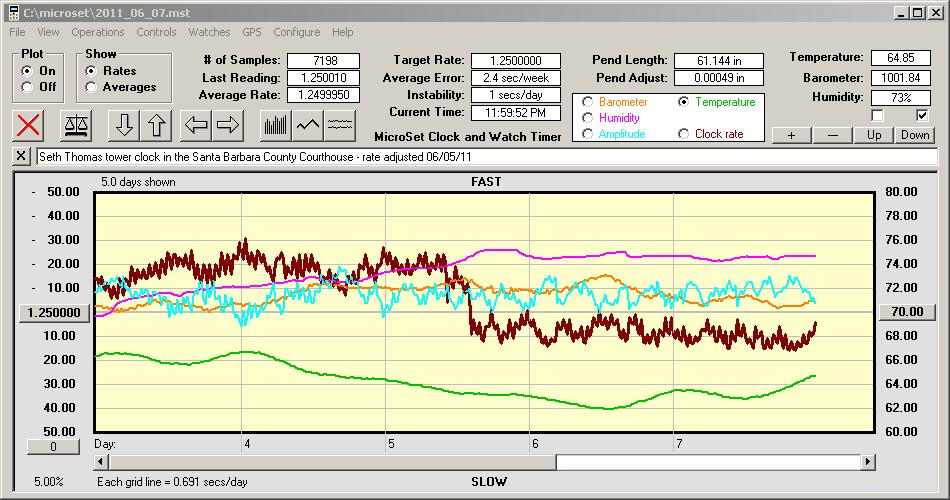The height and width of the screenshot is (500, 950).
Task: Click the up arrow toolbar button
Action: pyautogui.click(x=156, y=125)
